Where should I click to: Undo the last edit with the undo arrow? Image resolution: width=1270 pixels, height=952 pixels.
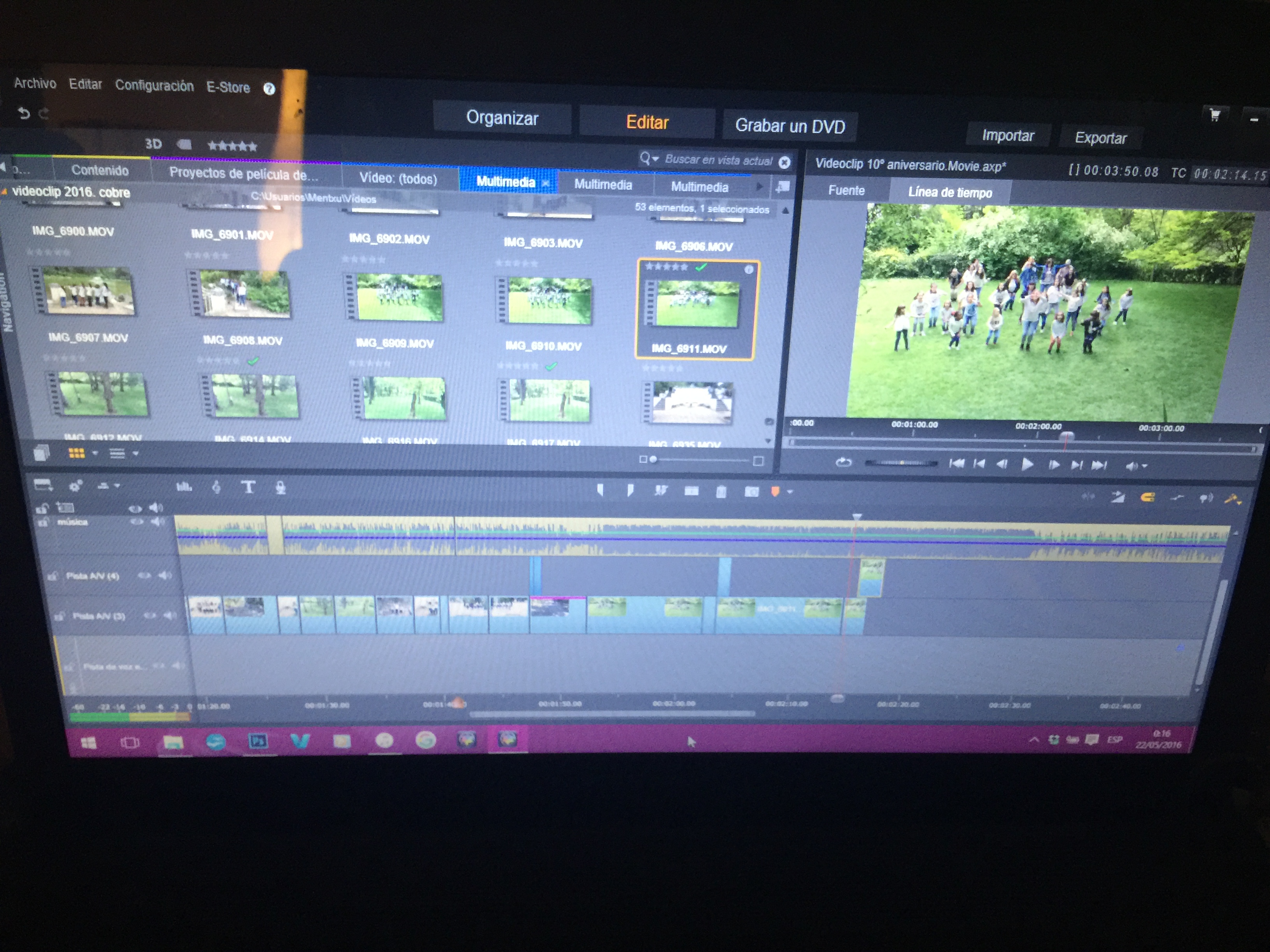(23, 113)
